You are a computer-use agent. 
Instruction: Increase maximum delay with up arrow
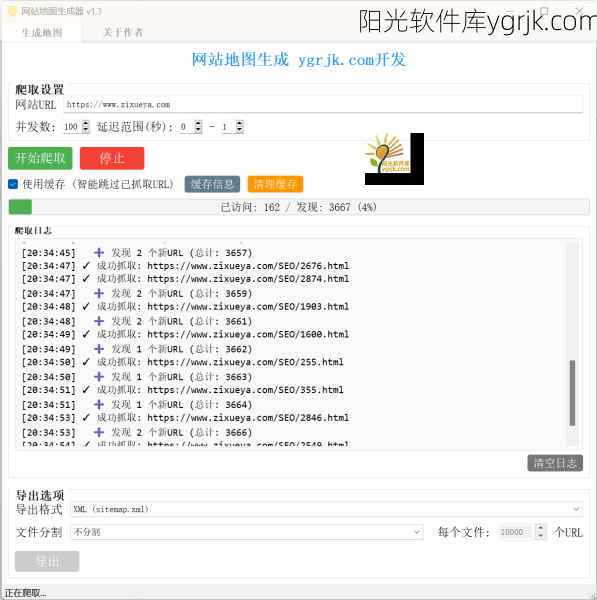(240, 123)
